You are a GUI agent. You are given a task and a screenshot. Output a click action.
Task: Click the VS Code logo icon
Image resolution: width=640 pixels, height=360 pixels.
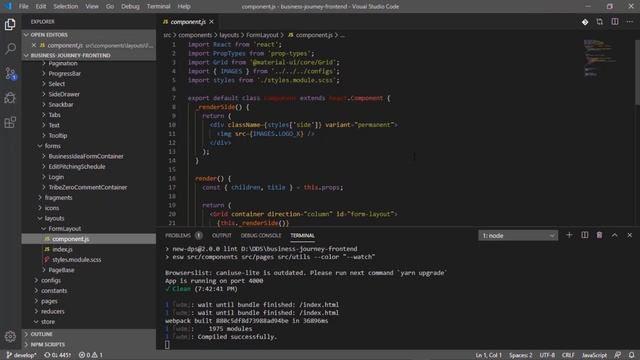(x=8, y=6)
